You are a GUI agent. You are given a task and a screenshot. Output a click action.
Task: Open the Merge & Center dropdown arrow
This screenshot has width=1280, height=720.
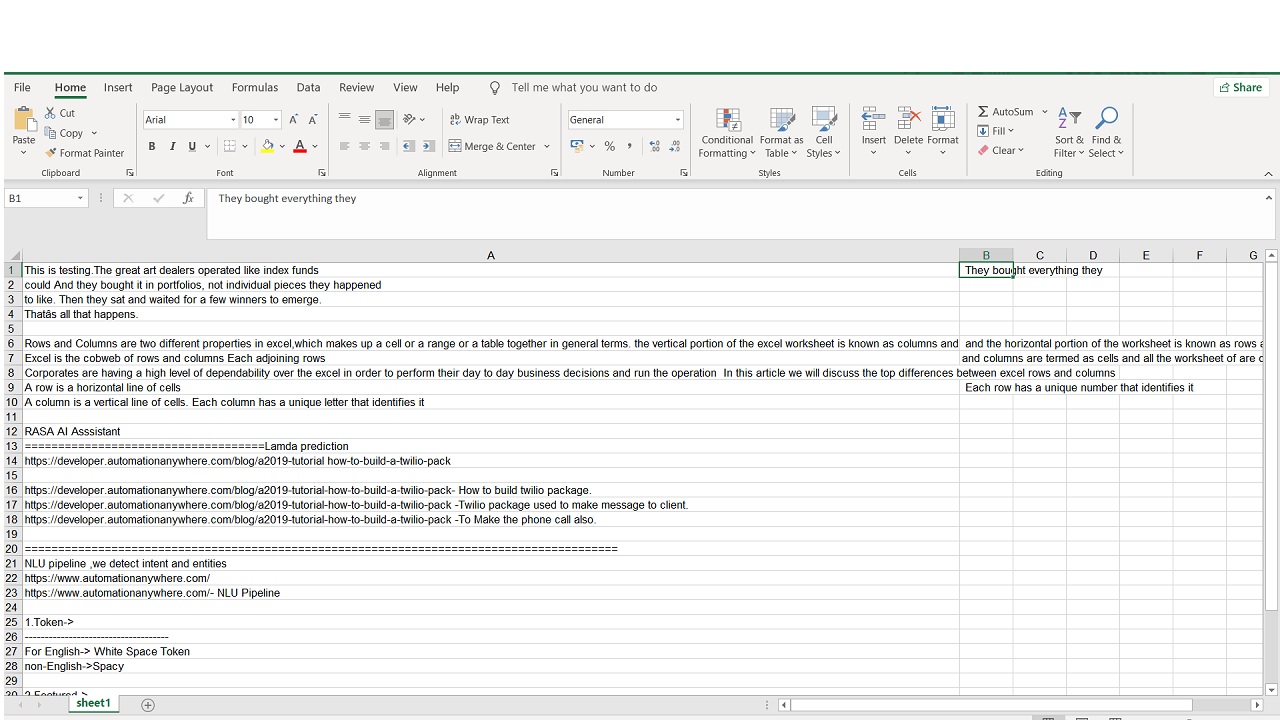click(547, 146)
